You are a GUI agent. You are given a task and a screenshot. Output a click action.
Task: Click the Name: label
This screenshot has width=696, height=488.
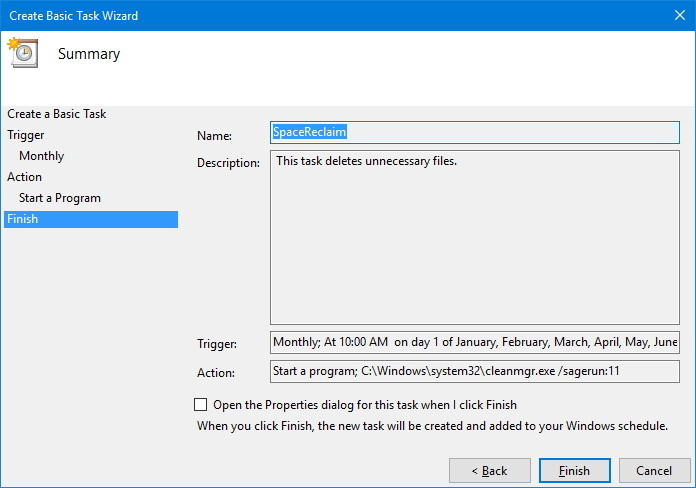tap(214, 136)
